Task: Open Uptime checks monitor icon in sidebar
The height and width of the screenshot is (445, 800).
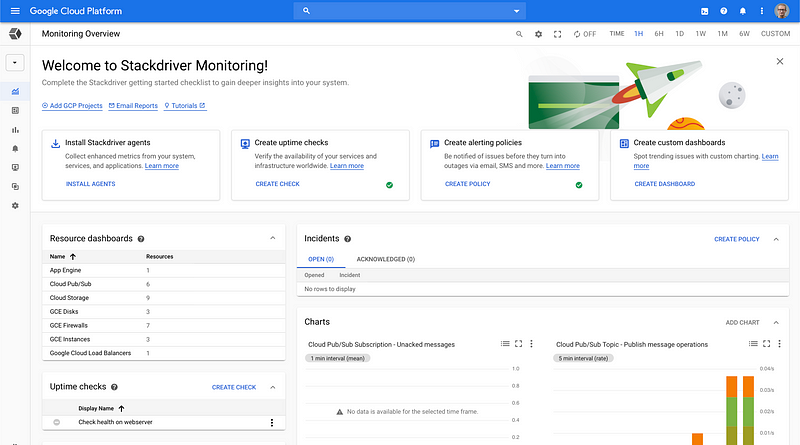Action: point(15,167)
